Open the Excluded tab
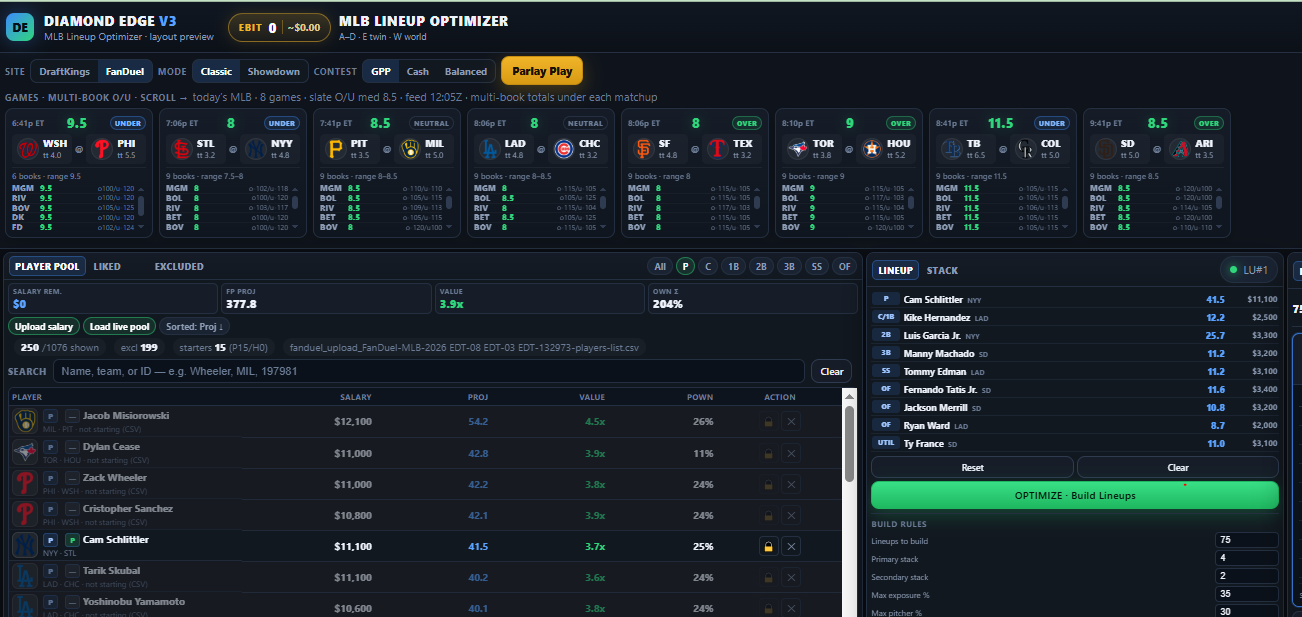 (179, 266)
